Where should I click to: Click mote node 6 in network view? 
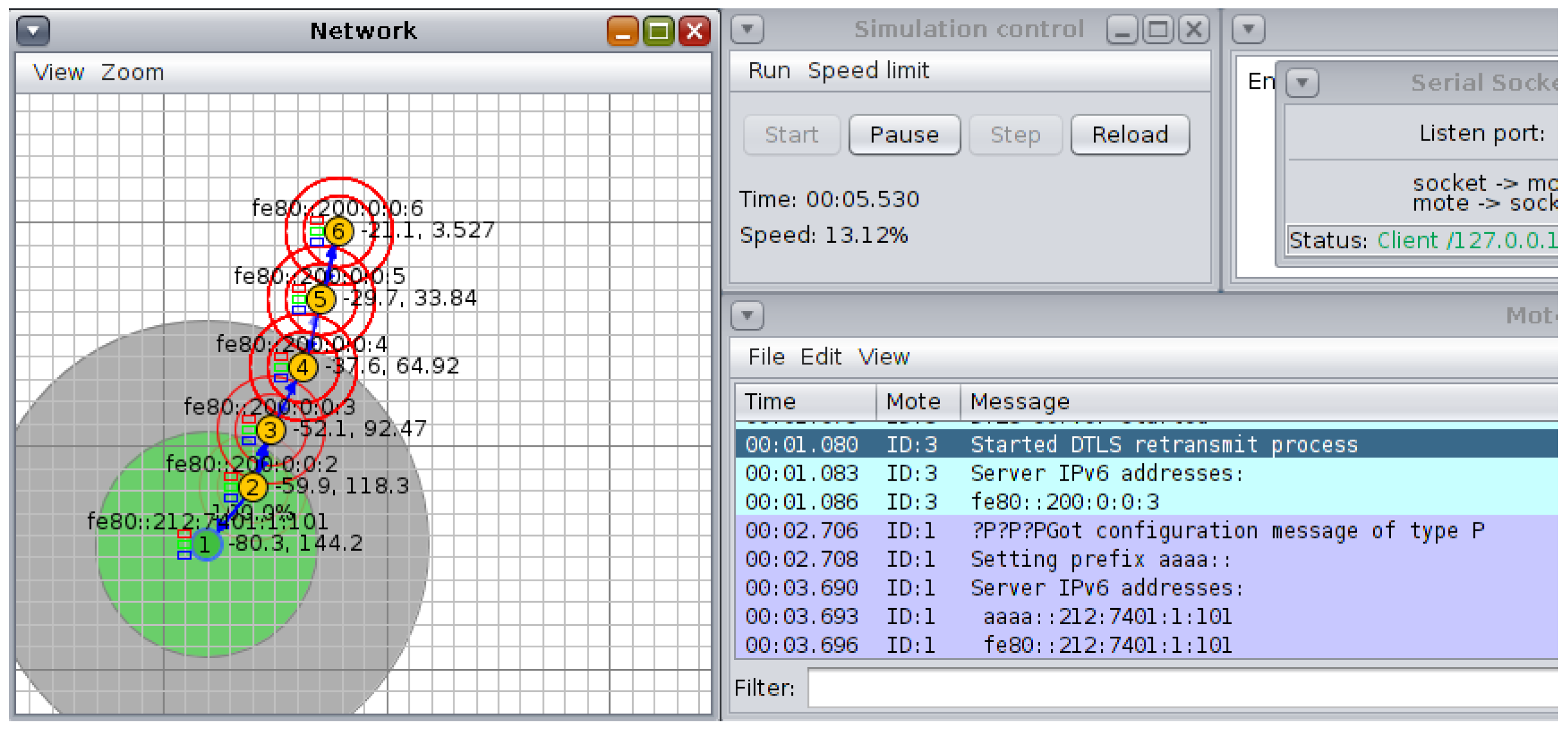pos(338,232)
